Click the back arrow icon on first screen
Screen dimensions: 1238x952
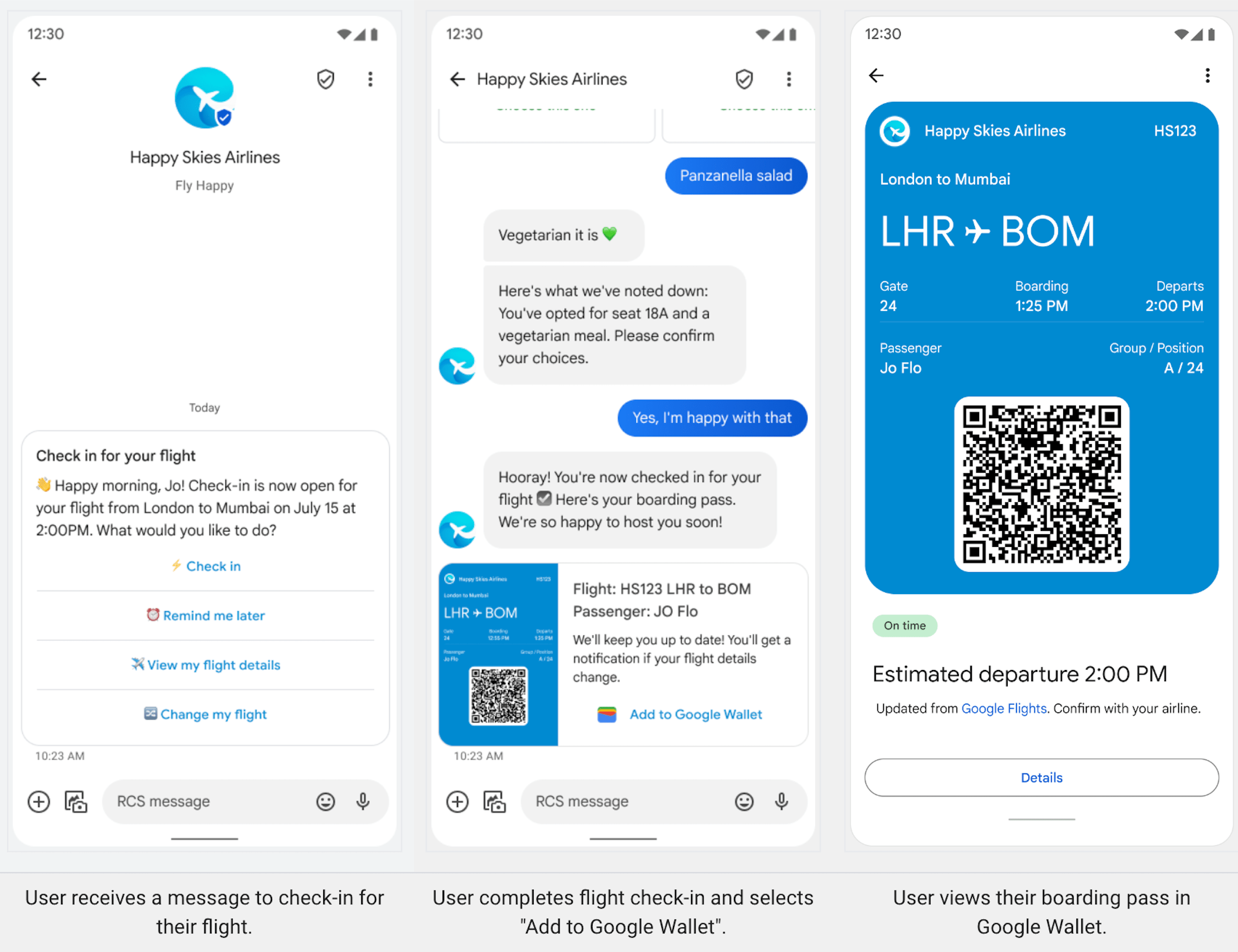point(39,79)
